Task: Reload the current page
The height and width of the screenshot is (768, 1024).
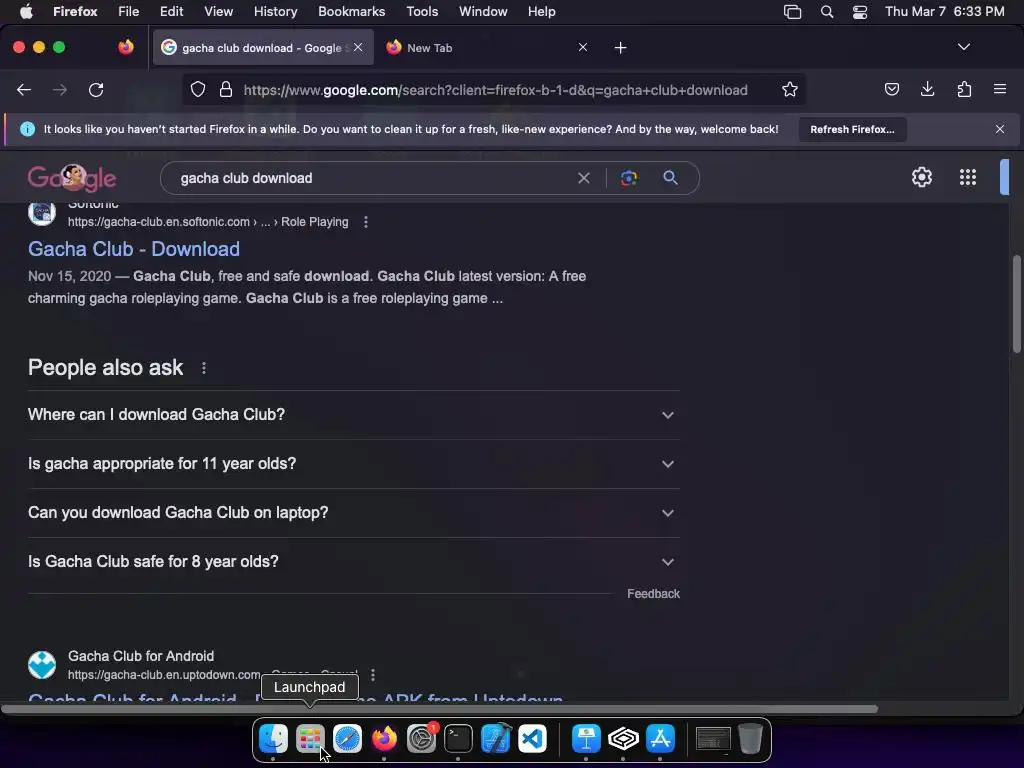Action: (x=96, y=89)
